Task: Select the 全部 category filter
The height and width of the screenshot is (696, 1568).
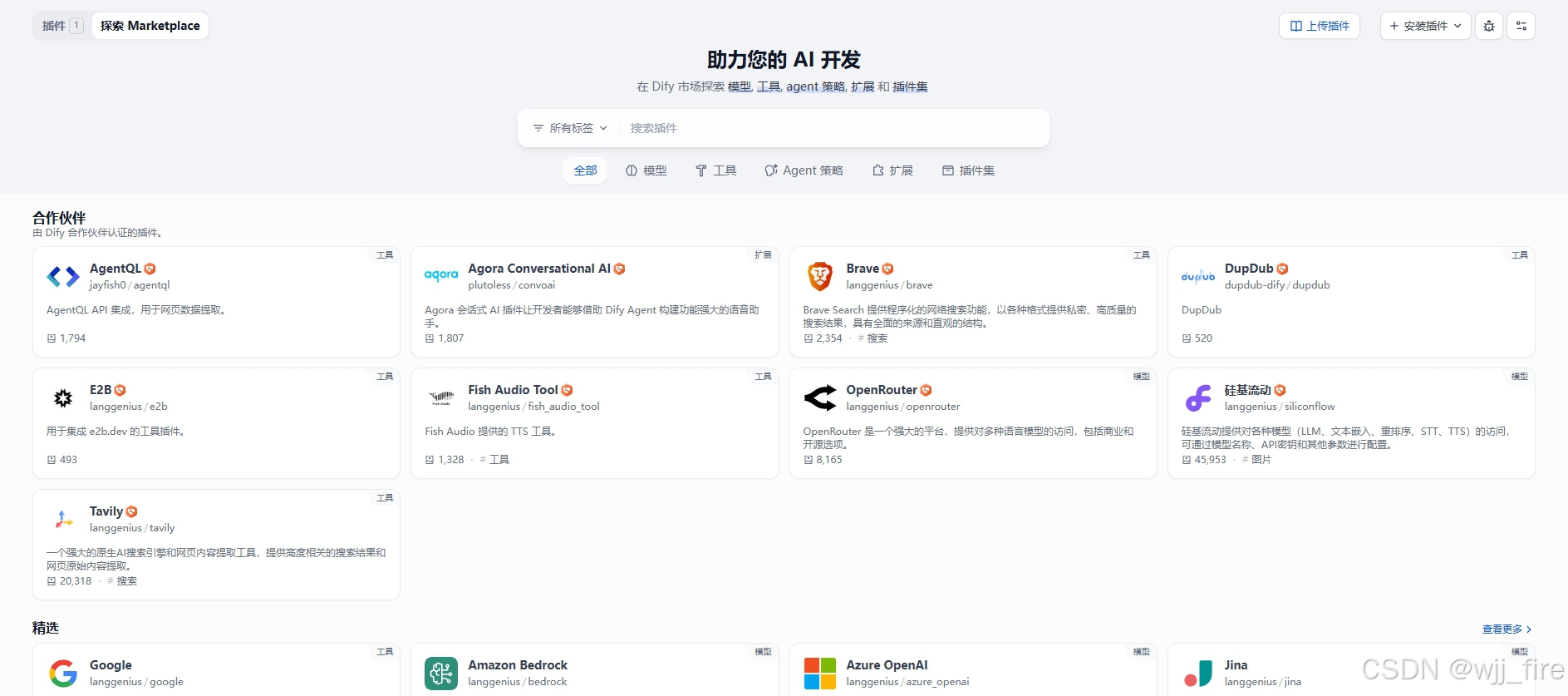Action: click(585, 170)
